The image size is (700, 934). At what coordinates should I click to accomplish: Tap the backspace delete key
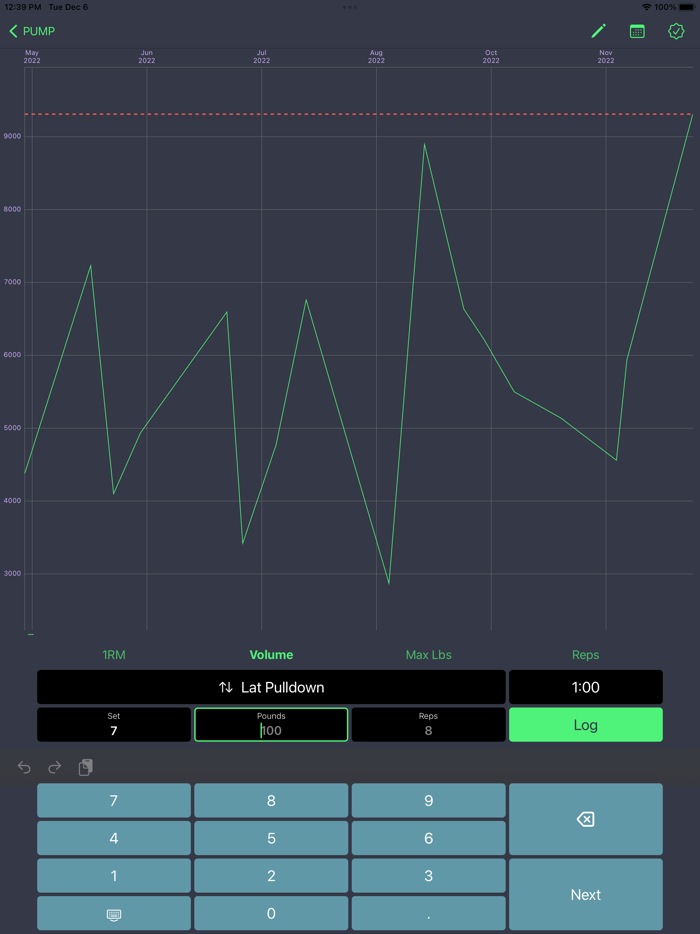click(586, 819)
